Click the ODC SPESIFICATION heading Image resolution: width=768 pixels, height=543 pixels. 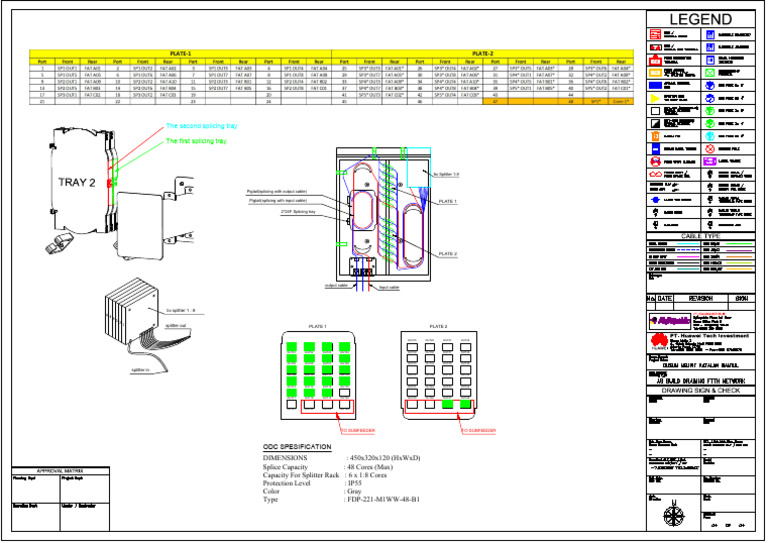click(x=297, y=447)
